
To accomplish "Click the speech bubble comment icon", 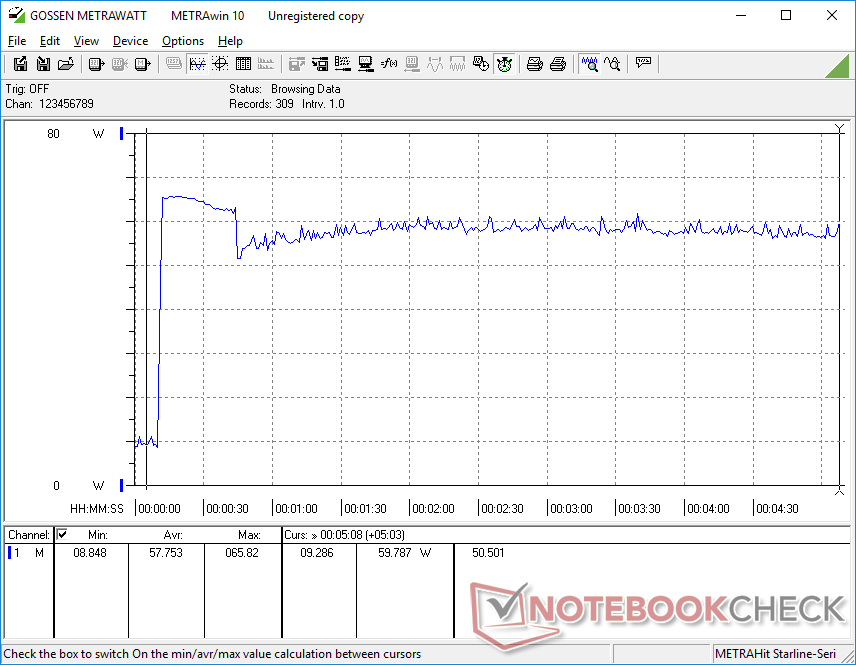I will tap(643, 64).
